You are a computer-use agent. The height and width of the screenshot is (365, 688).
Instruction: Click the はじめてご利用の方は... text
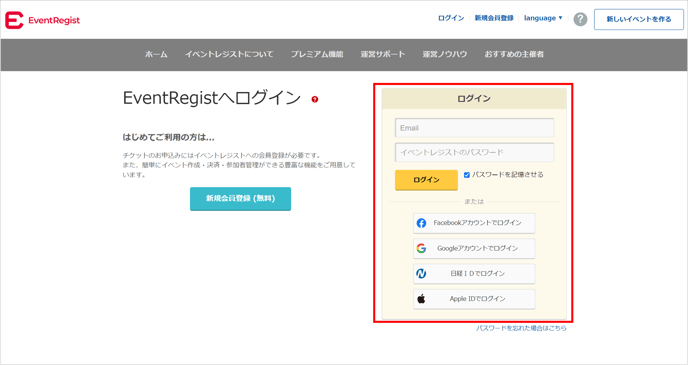[168, 137]
